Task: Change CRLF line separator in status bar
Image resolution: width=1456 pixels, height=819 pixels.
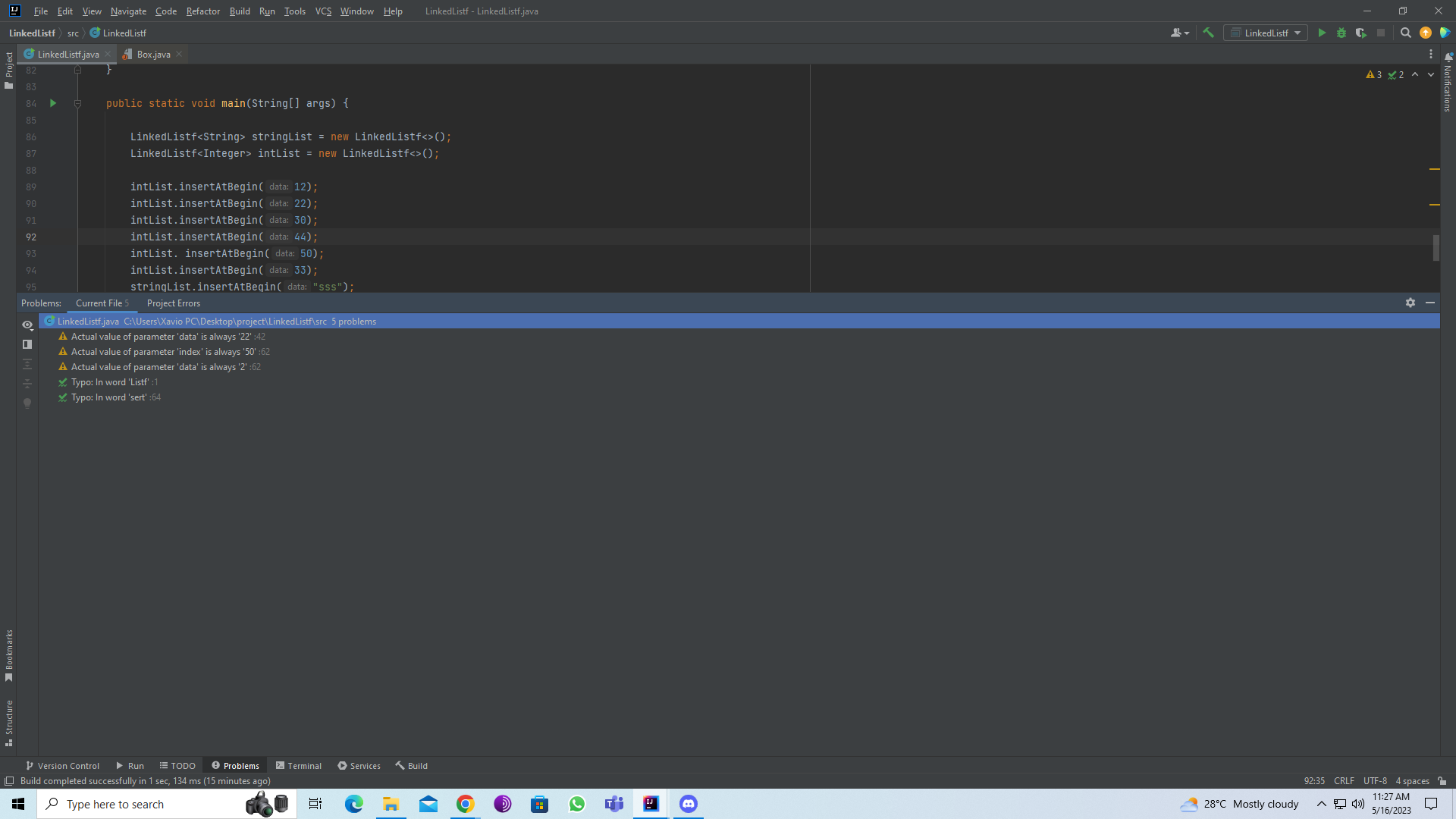Action: click(1344, 781)
